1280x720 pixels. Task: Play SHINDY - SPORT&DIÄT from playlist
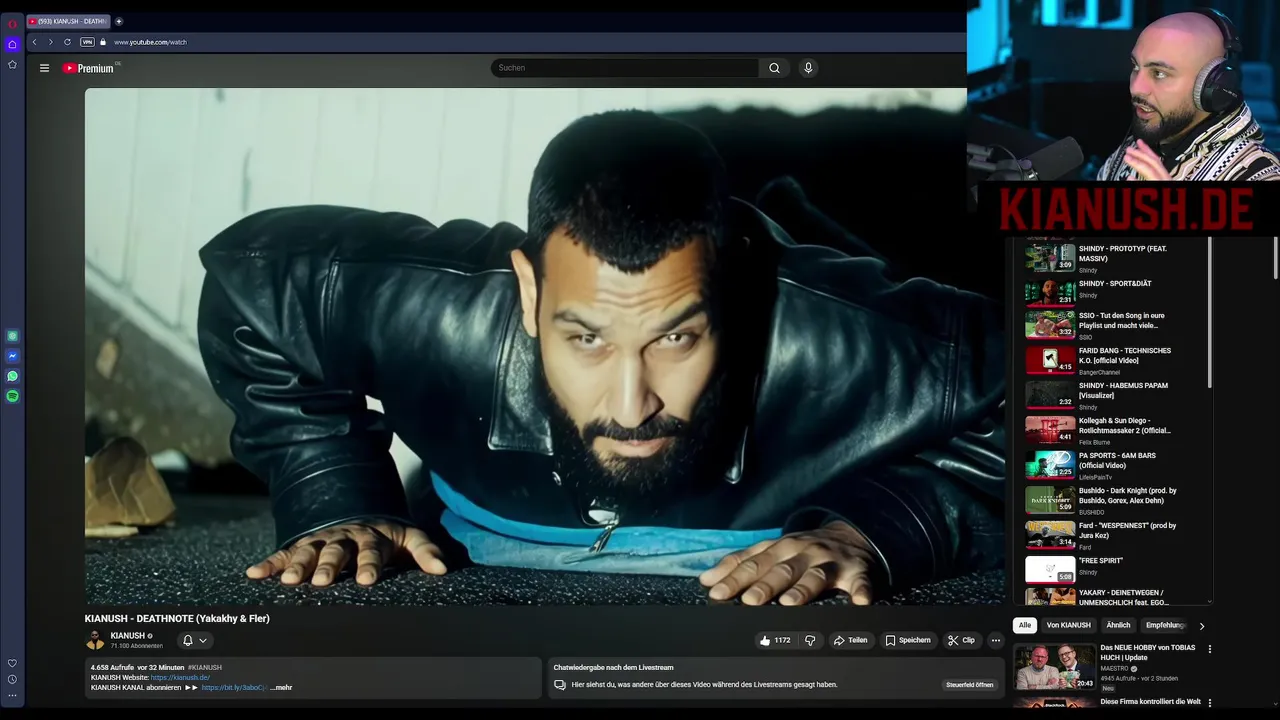[1112, 291]
